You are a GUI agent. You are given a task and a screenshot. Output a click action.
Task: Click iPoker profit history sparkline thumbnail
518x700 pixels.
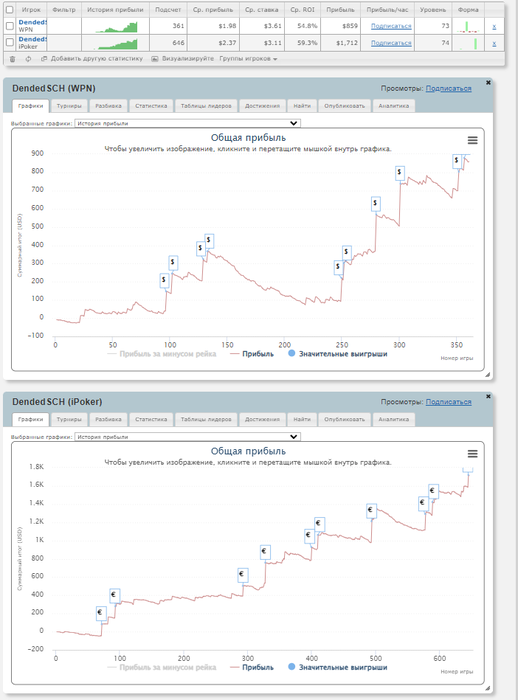(116, 44)
